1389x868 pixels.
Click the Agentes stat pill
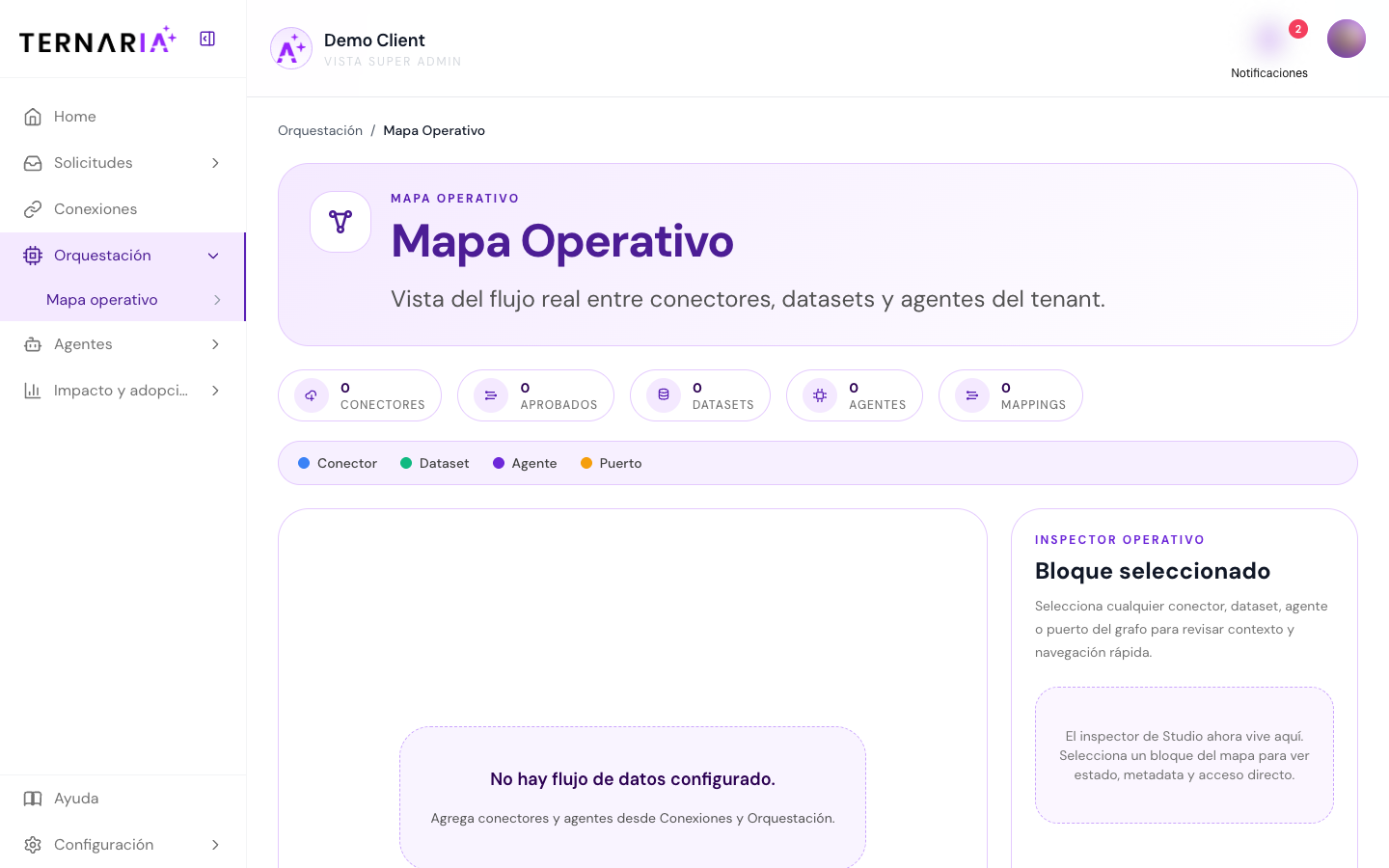pyautogui.click(x=855, y=395)
